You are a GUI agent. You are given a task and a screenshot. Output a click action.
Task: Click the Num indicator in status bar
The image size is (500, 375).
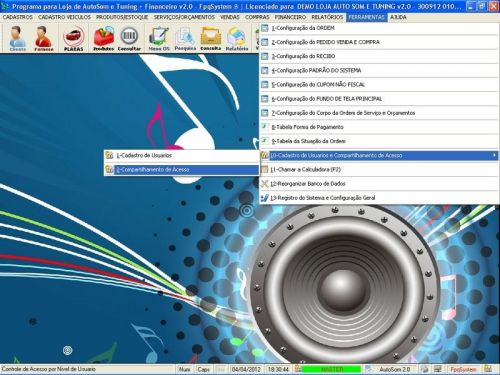(184, 369)
